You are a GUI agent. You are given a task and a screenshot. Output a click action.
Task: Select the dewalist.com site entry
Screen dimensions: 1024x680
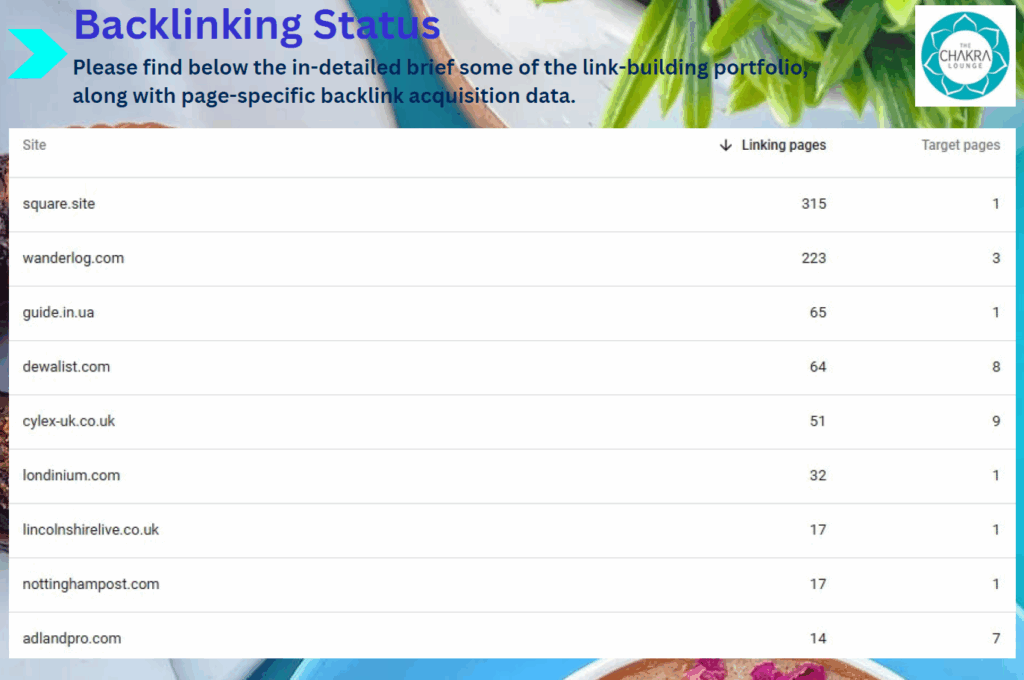tap(66, 366)
